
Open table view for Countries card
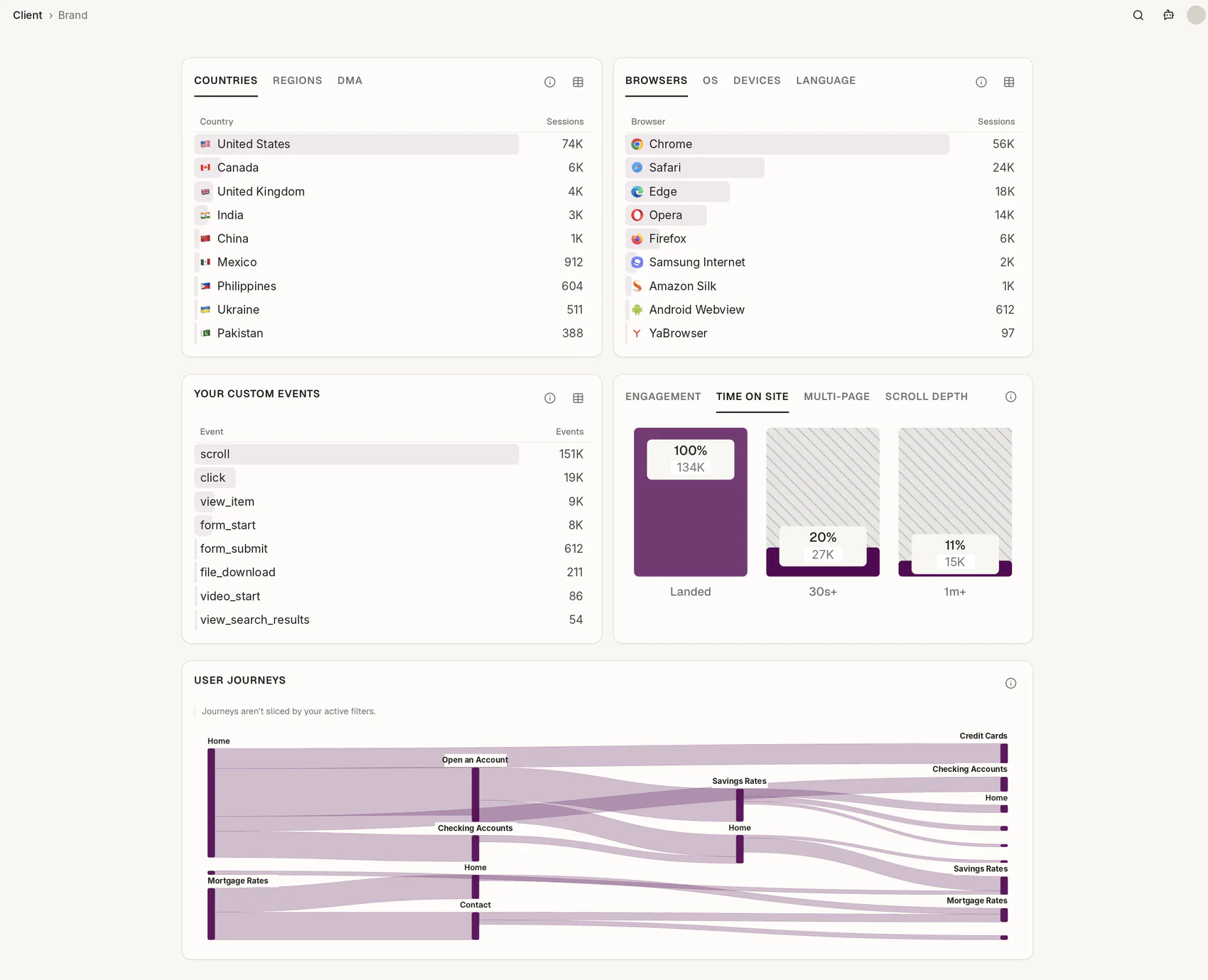click(x=578, y=82)
